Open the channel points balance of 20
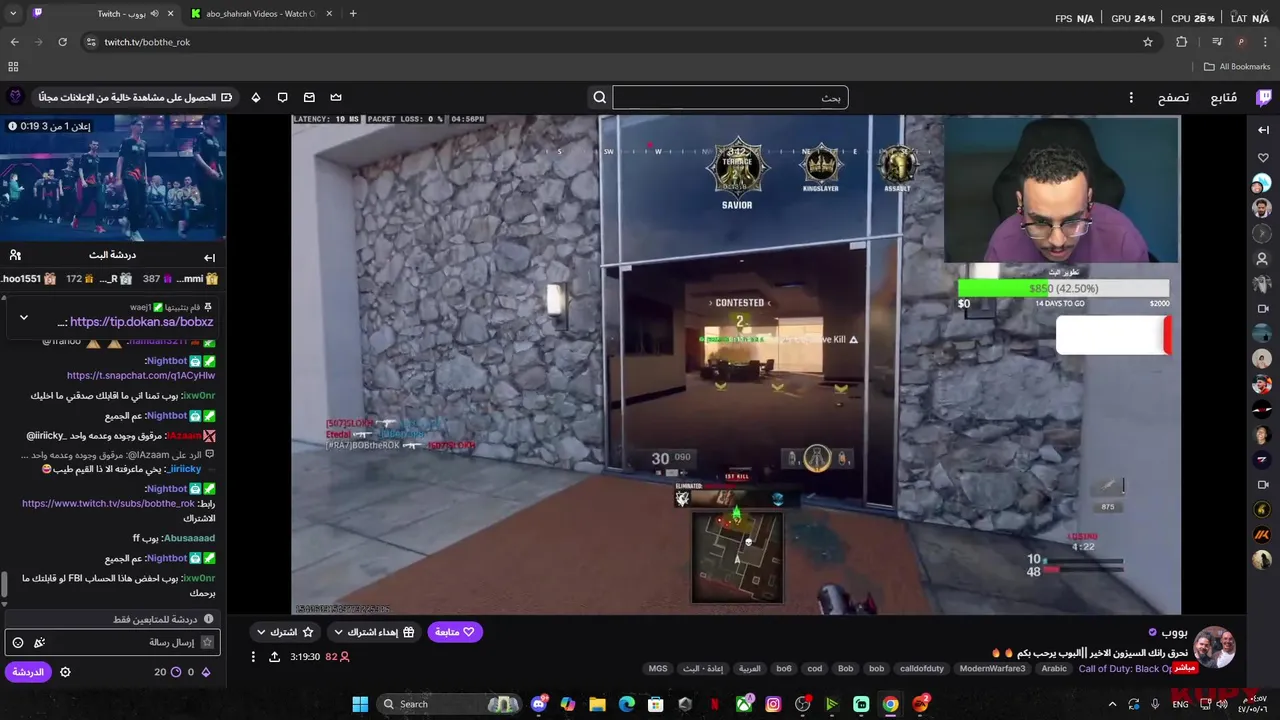 (x=166, y=672)
